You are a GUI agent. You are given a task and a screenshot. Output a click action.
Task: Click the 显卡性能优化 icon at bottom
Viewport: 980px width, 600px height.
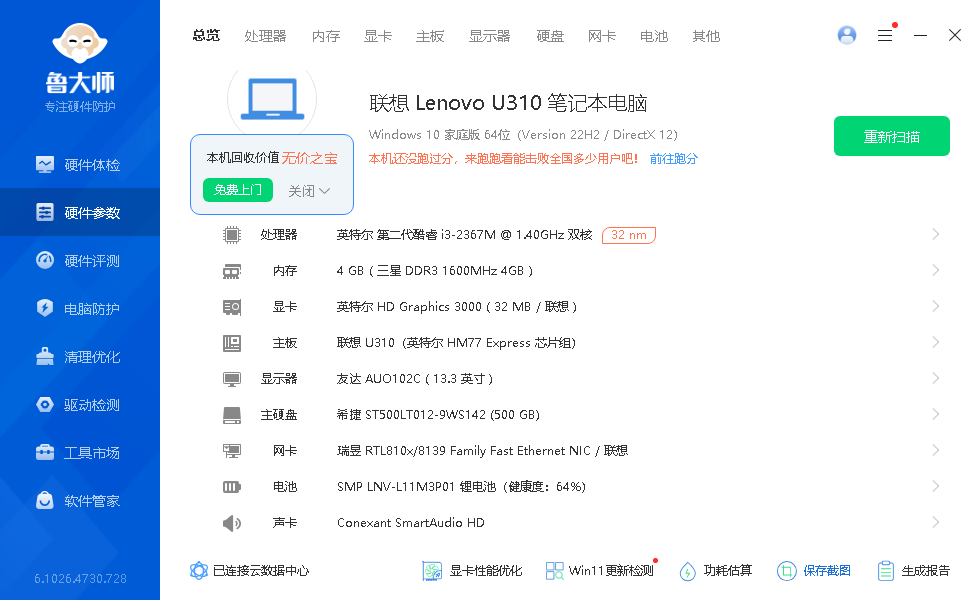pyautogui.click(x=432, y=571)
